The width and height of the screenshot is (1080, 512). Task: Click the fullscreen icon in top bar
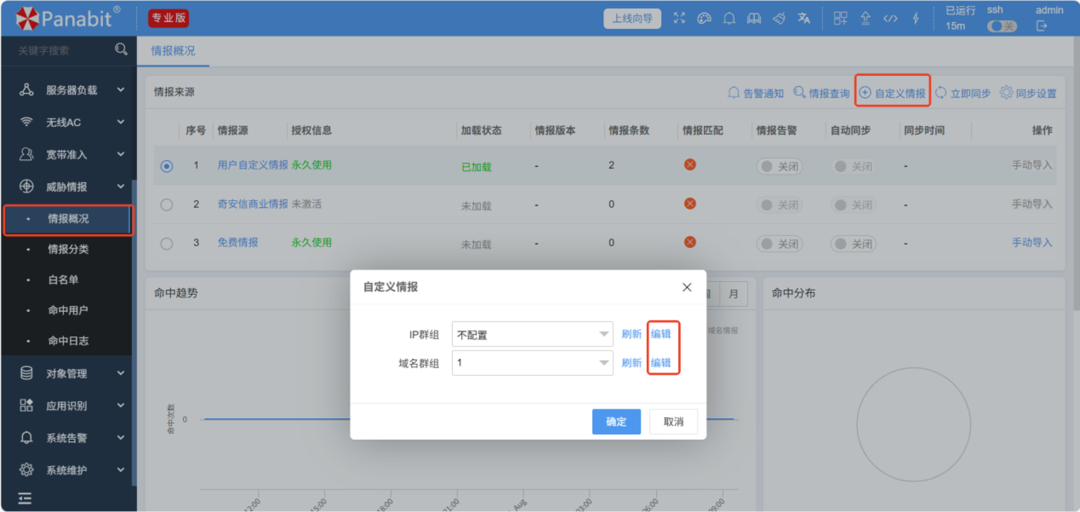coord(680,18)
